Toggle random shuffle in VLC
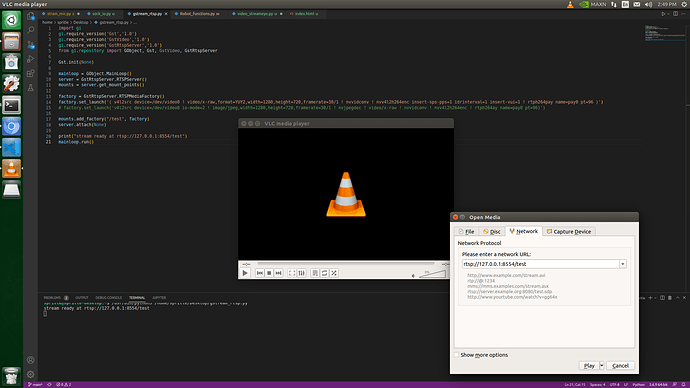This screenshot has width=690, height=388. [334, 273]
